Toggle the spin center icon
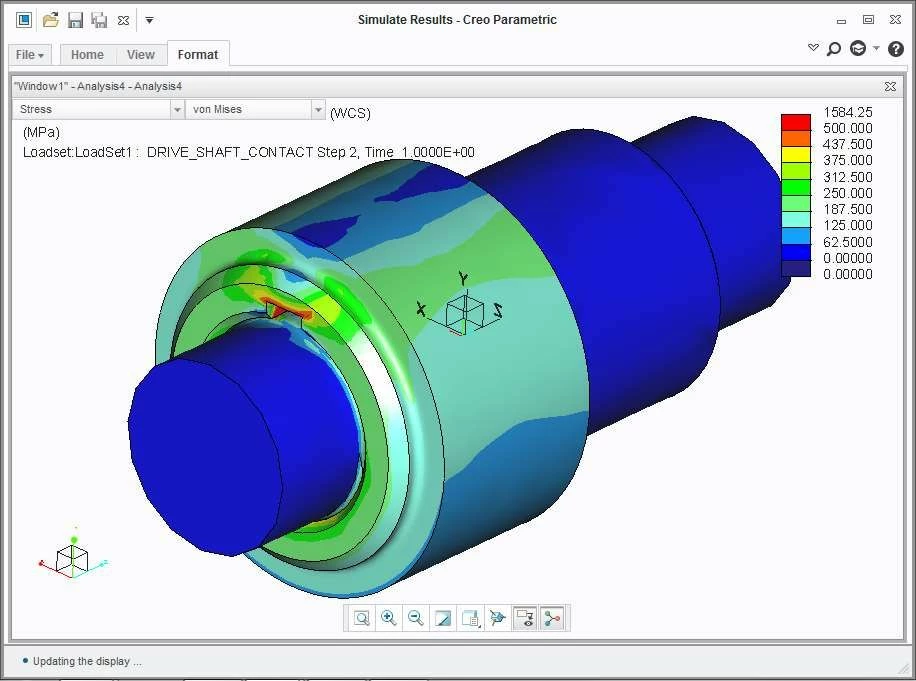Image resolution: width=916 pixels, height=681 pixels. point(497,618)
